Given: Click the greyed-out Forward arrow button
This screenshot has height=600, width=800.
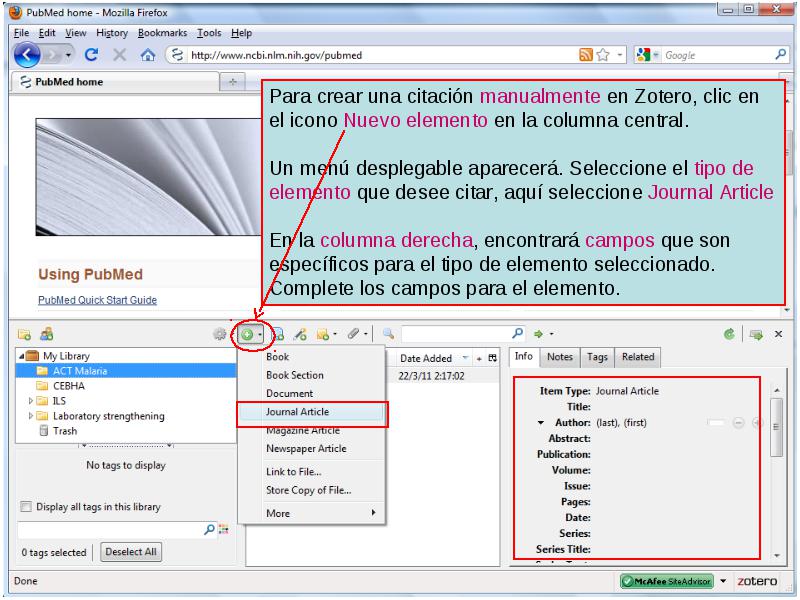Looking at the screenshot, I should click(52, 55).
